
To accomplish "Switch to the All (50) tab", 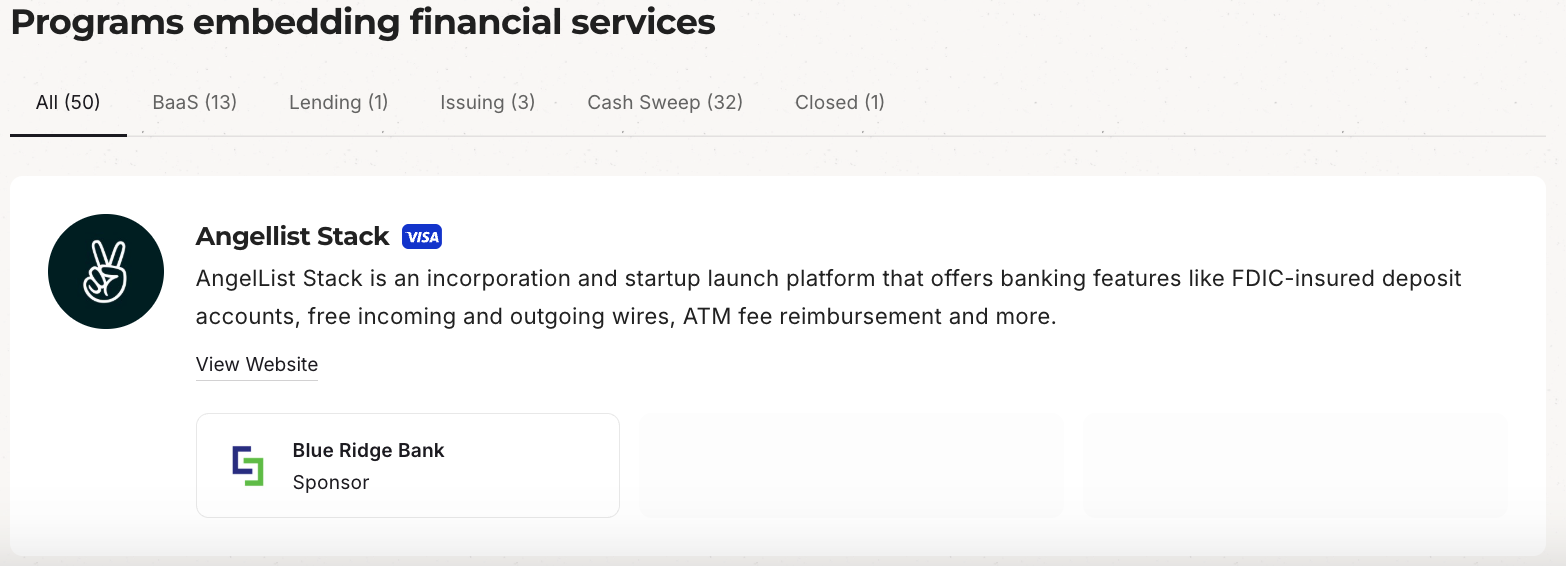I will (x=68, y=102).
